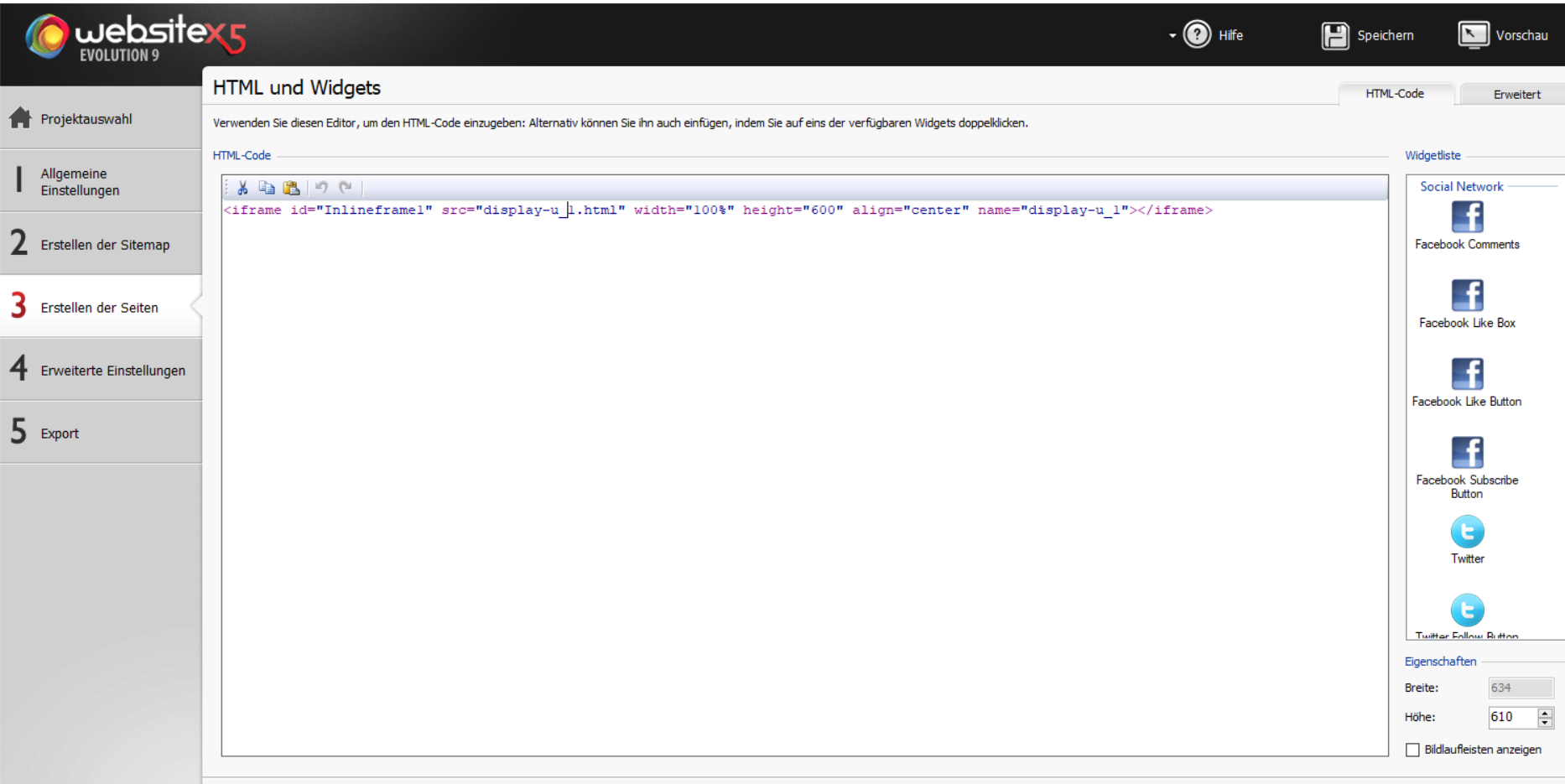Open the dropdown arrow next to Hilfe
The image size is (1565, 784).
click(1172, 35)
